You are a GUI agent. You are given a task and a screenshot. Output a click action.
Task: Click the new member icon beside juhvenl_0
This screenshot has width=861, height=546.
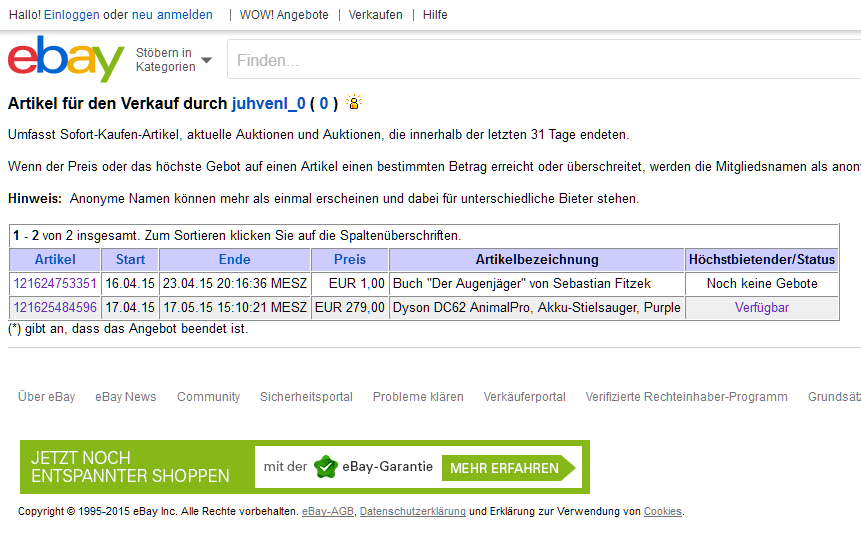pyautogui.click(x=353, y=103)
